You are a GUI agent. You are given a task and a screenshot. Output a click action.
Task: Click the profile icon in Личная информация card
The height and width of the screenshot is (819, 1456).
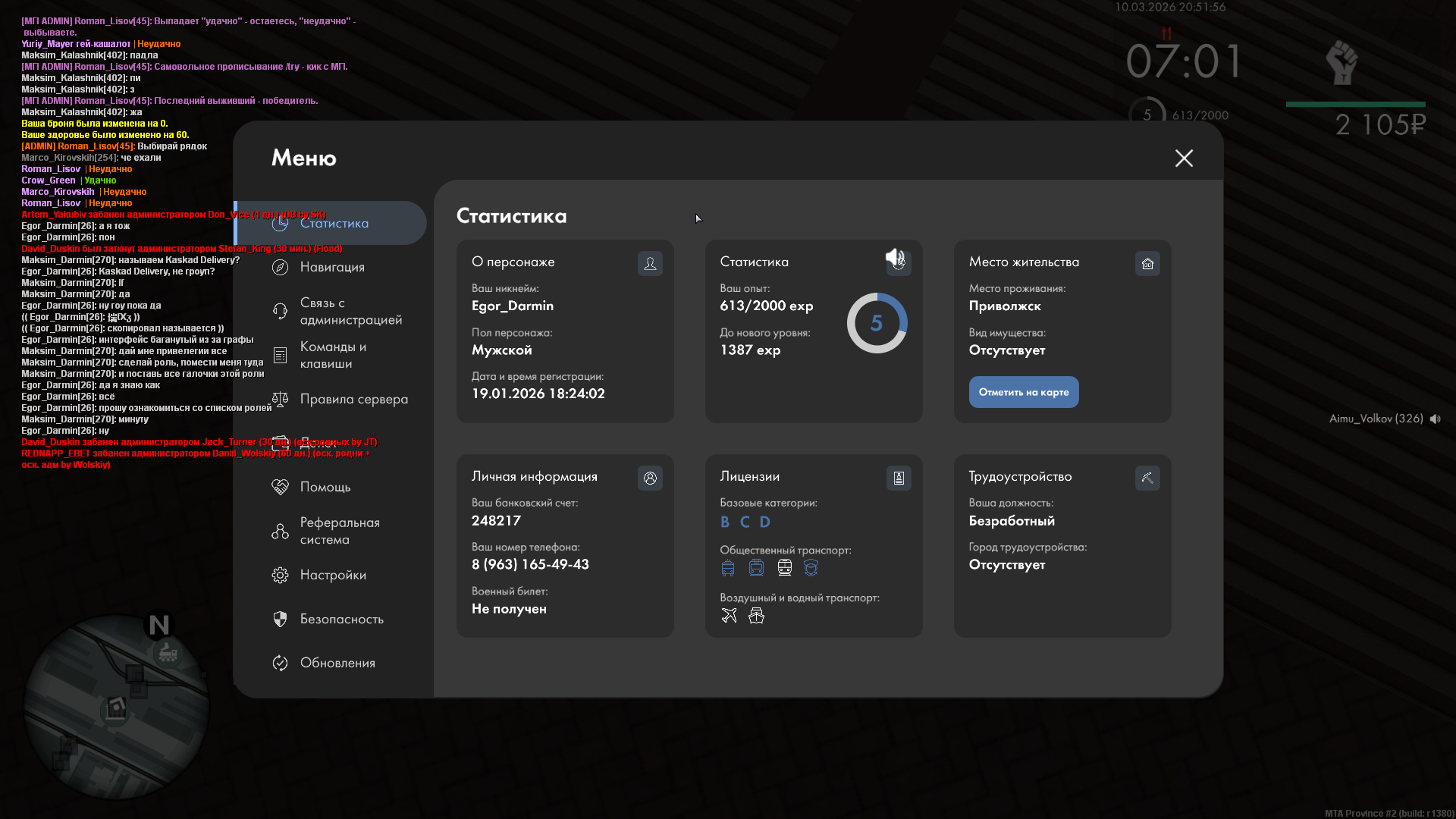point(650,478)
